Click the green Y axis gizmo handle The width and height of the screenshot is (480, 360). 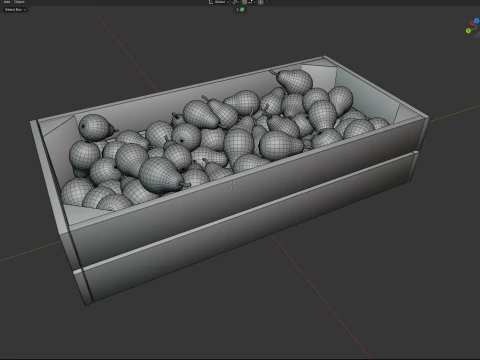tap(468, 31)
